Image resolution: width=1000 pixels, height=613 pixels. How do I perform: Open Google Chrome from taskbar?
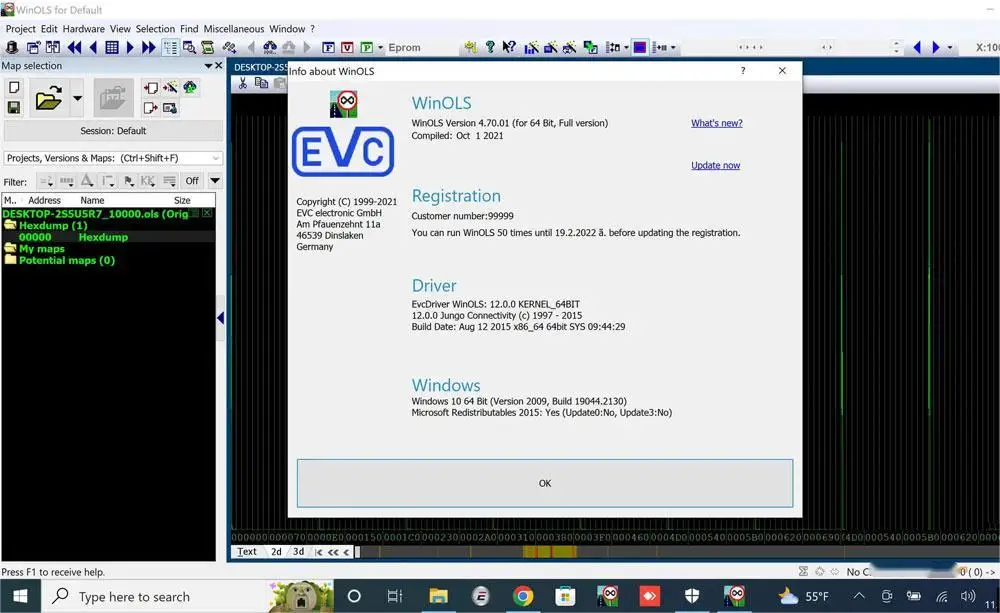click(523, 596)
